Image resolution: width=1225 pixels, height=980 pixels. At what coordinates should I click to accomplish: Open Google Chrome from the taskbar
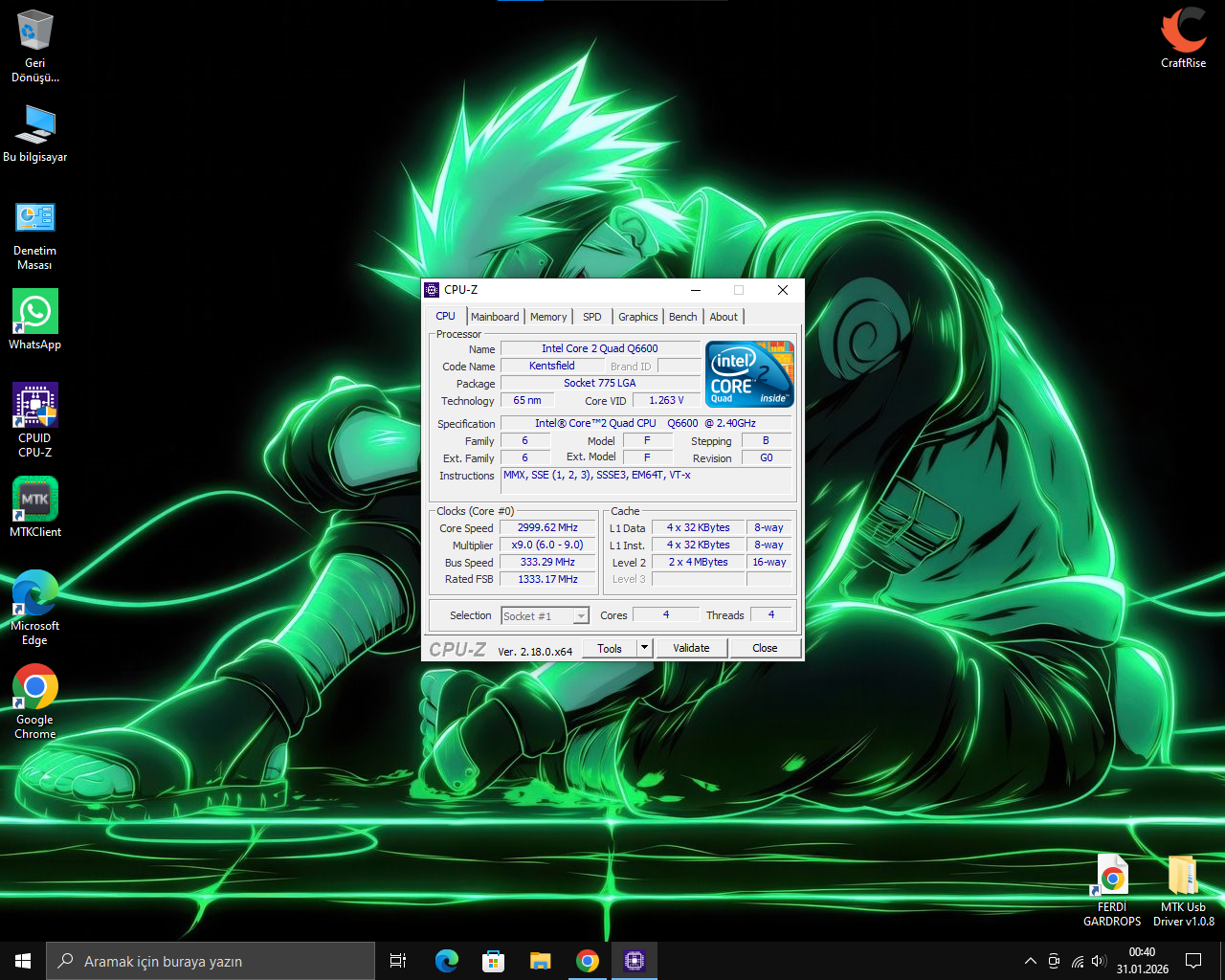coord(588,961)
